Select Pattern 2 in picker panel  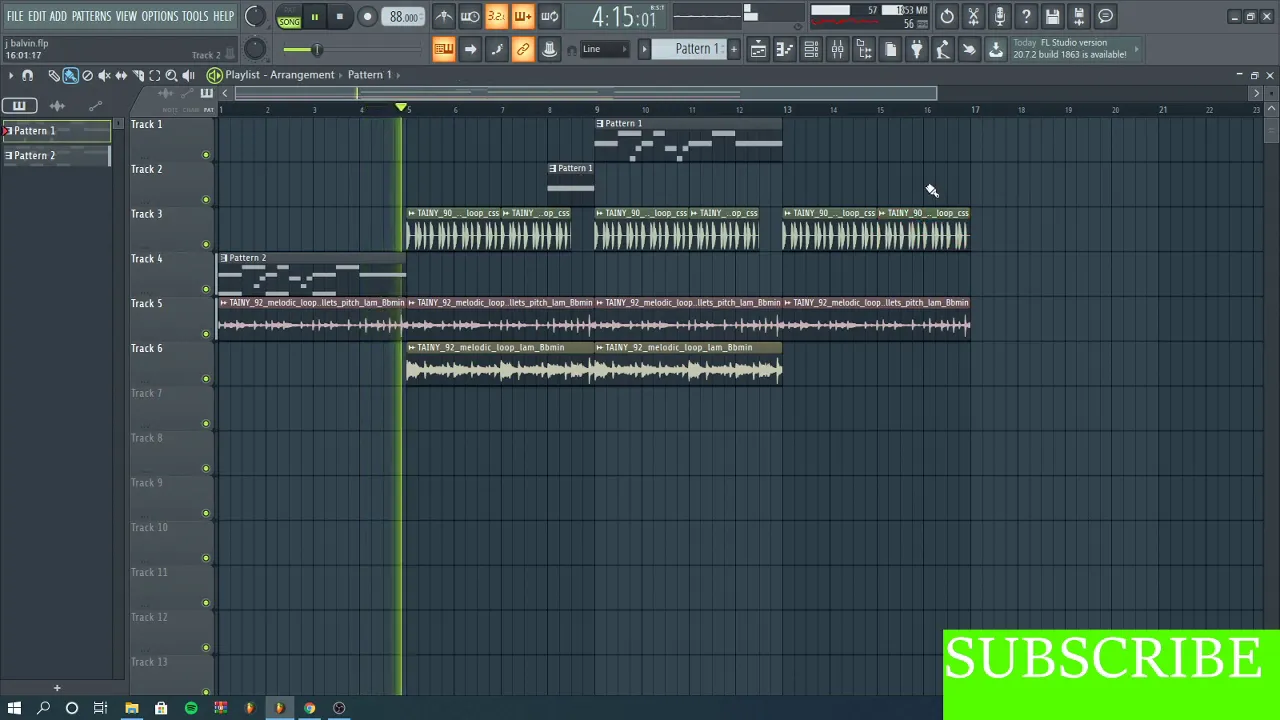point(56,156)
